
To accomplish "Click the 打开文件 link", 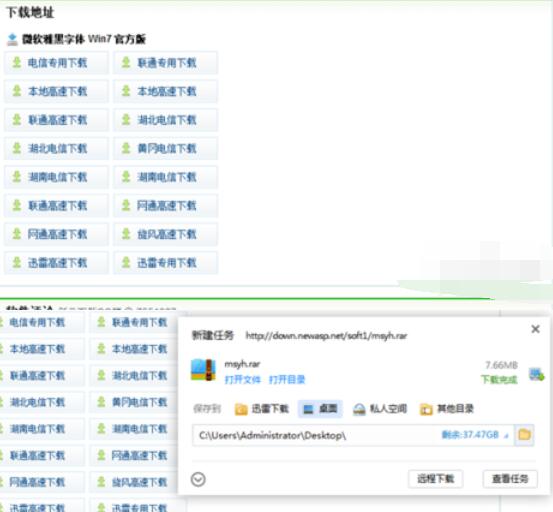I will click(243, 379).
